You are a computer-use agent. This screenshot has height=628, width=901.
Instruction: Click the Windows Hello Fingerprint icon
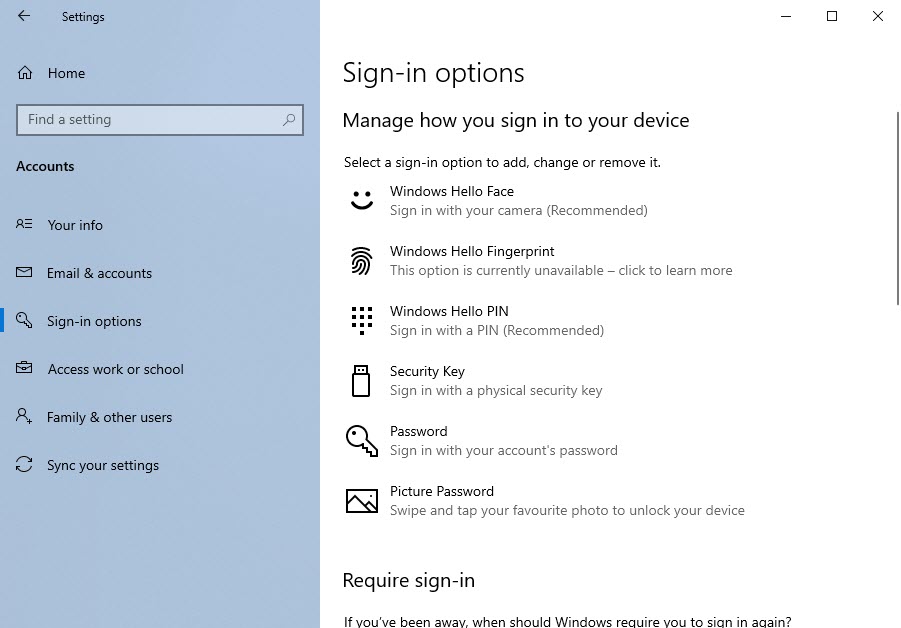click(361, 261)
